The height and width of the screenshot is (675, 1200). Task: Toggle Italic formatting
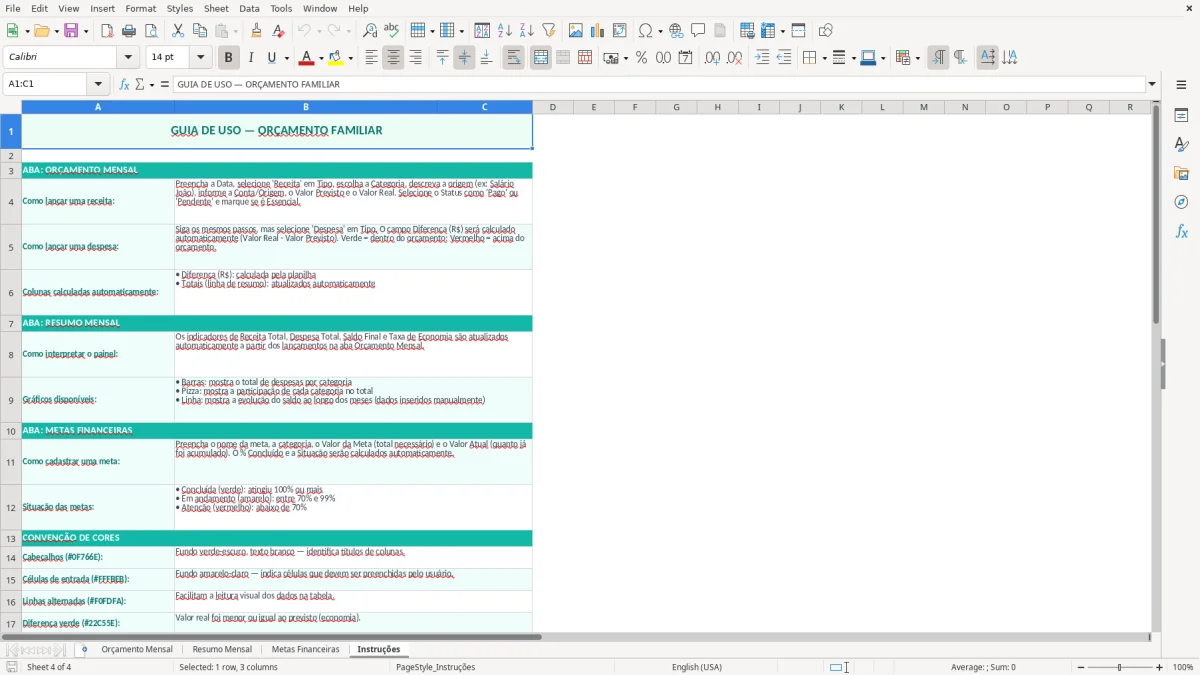pyautogui.click(x=251, y=58)
